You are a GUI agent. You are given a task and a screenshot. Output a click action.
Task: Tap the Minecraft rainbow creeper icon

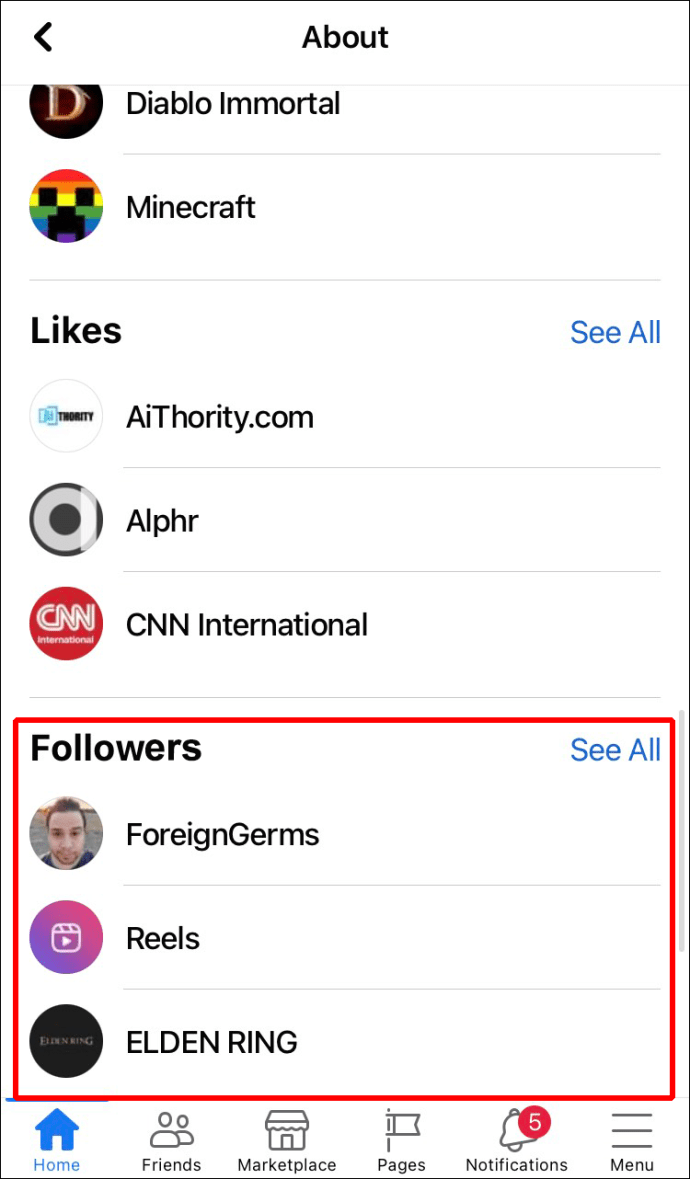pyautogui.click(x=66, y=206)
